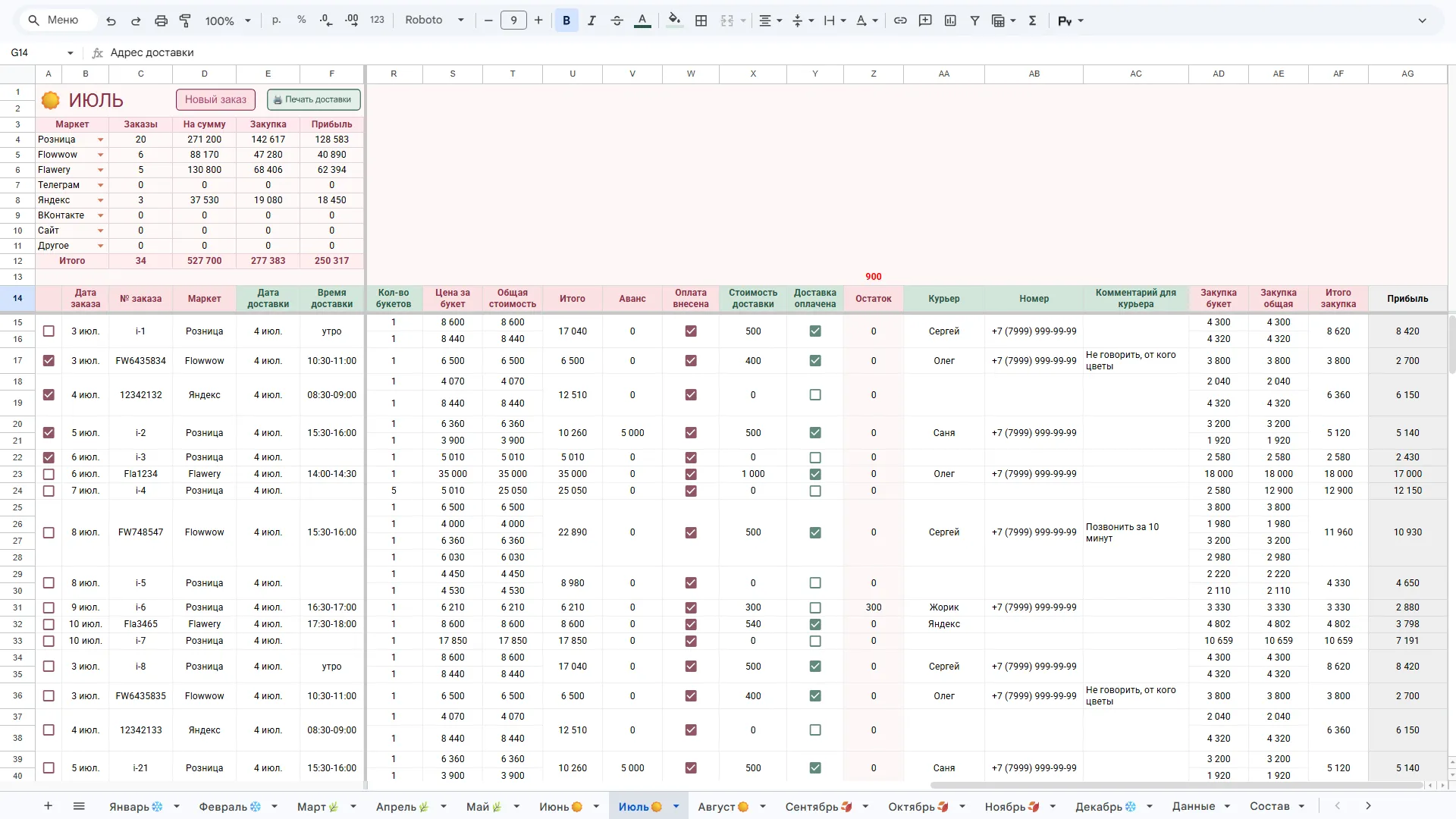Viewport: 1456px width, 819px height.
Task: Open the borders tool
Action: pyautogui.click(x=701, y=20)
